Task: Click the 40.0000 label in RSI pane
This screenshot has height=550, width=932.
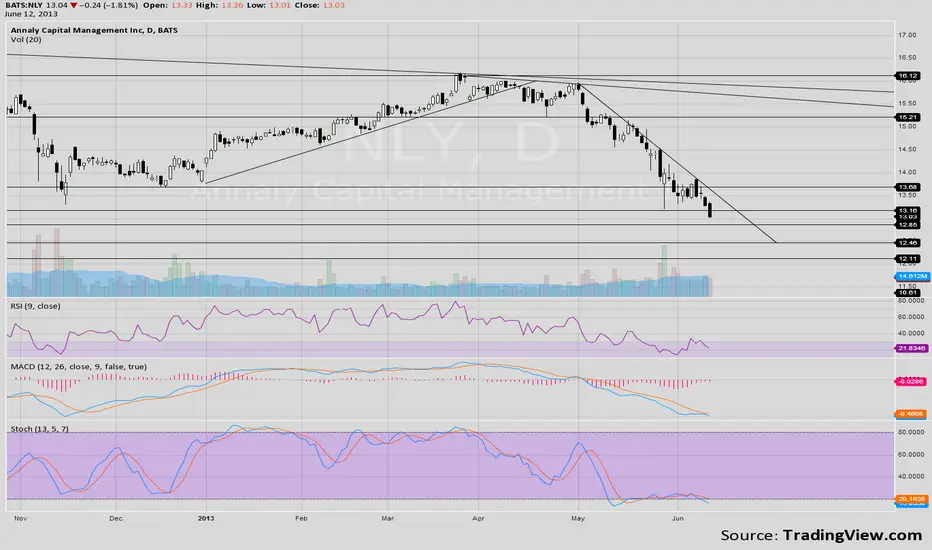Action: pyautogui.click(x=911, y=333)
